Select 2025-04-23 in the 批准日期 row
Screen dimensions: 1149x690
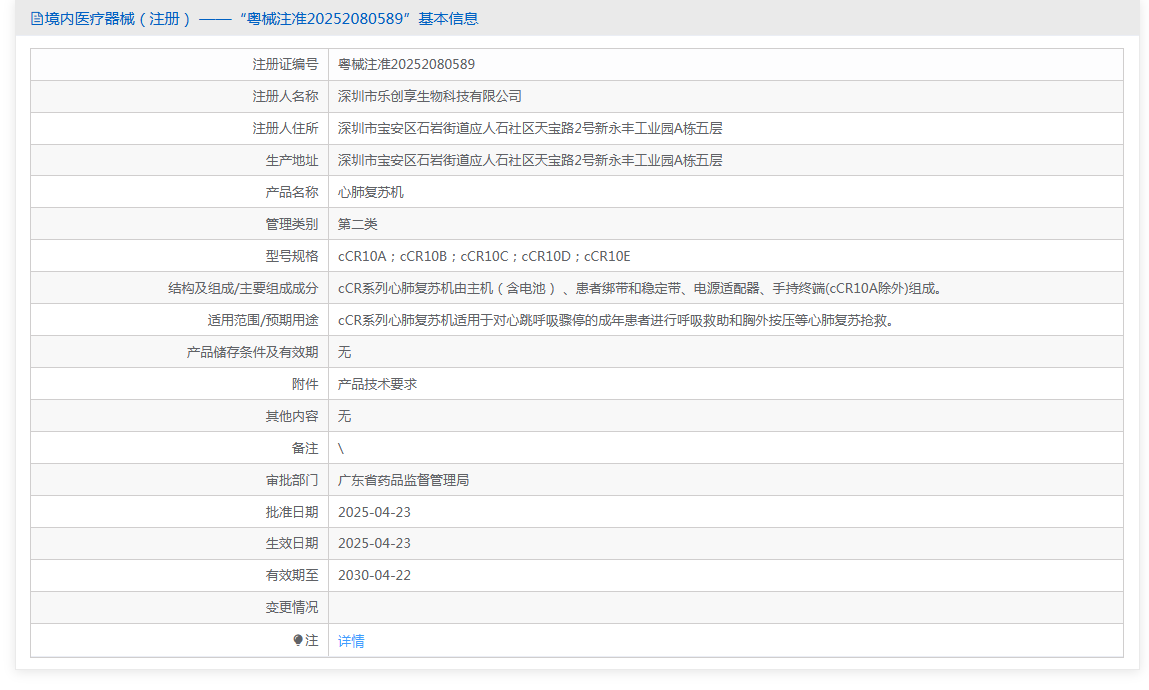pos(374,513)
